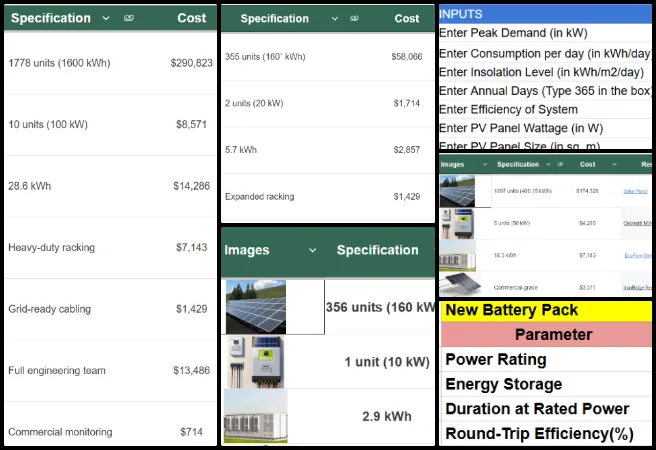The image size is (656, 450).
Task: Open the Specification chevron in the small thumbnail table
Action: (548, 164)
